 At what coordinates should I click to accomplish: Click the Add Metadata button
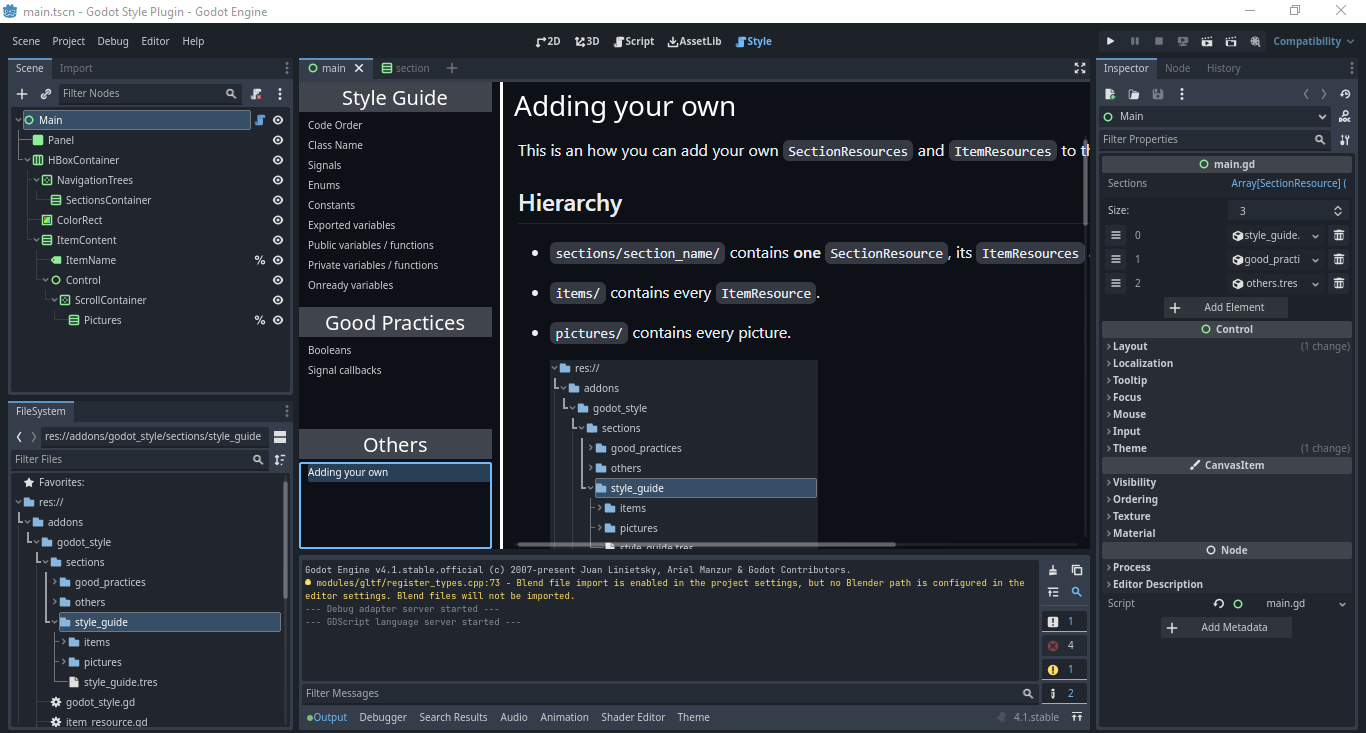[1226, 627]
